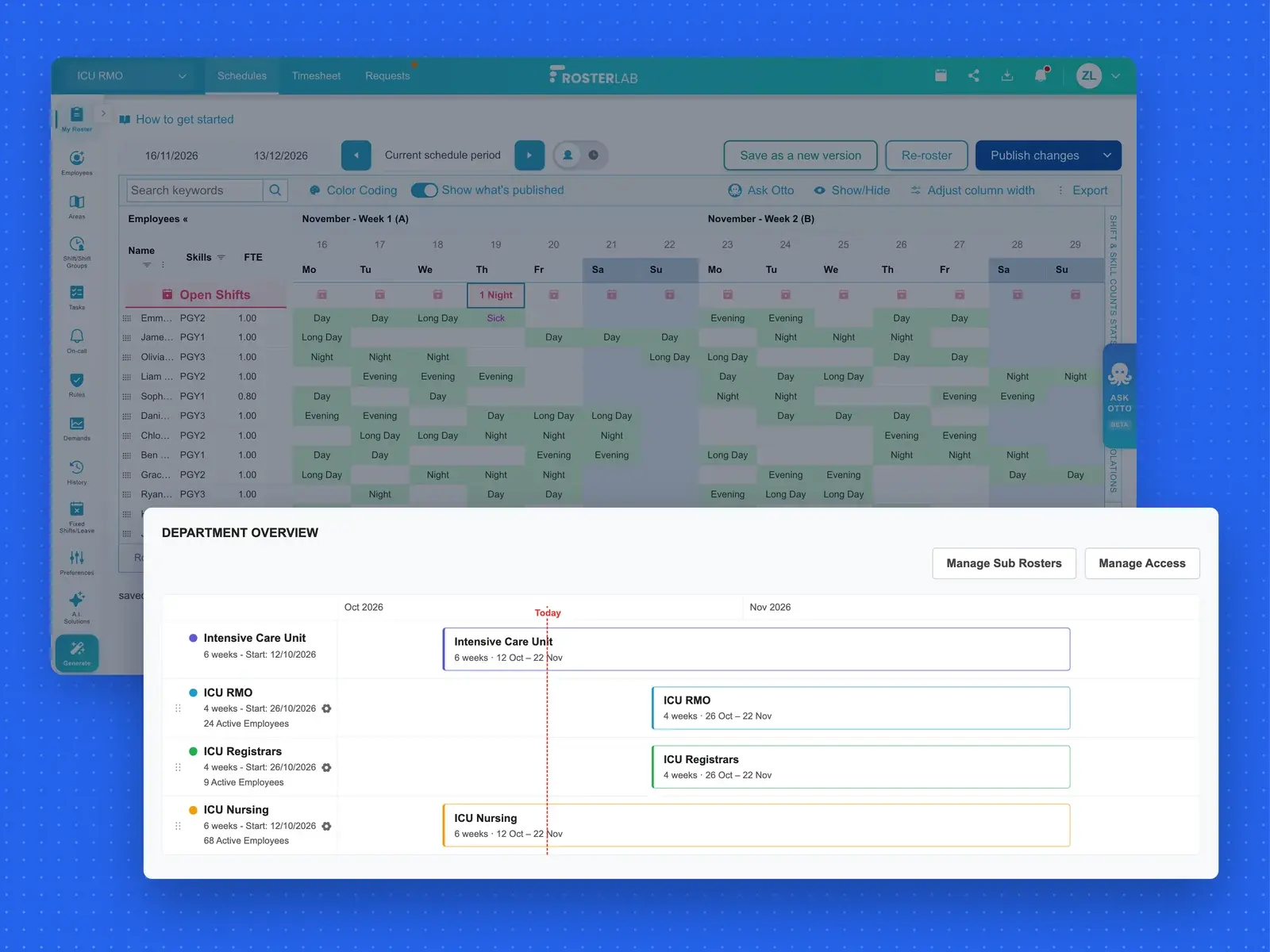Switch to the Timesheet tab
The width and height of the screenshot is (1270, 952).
click(x=316, y=76)
